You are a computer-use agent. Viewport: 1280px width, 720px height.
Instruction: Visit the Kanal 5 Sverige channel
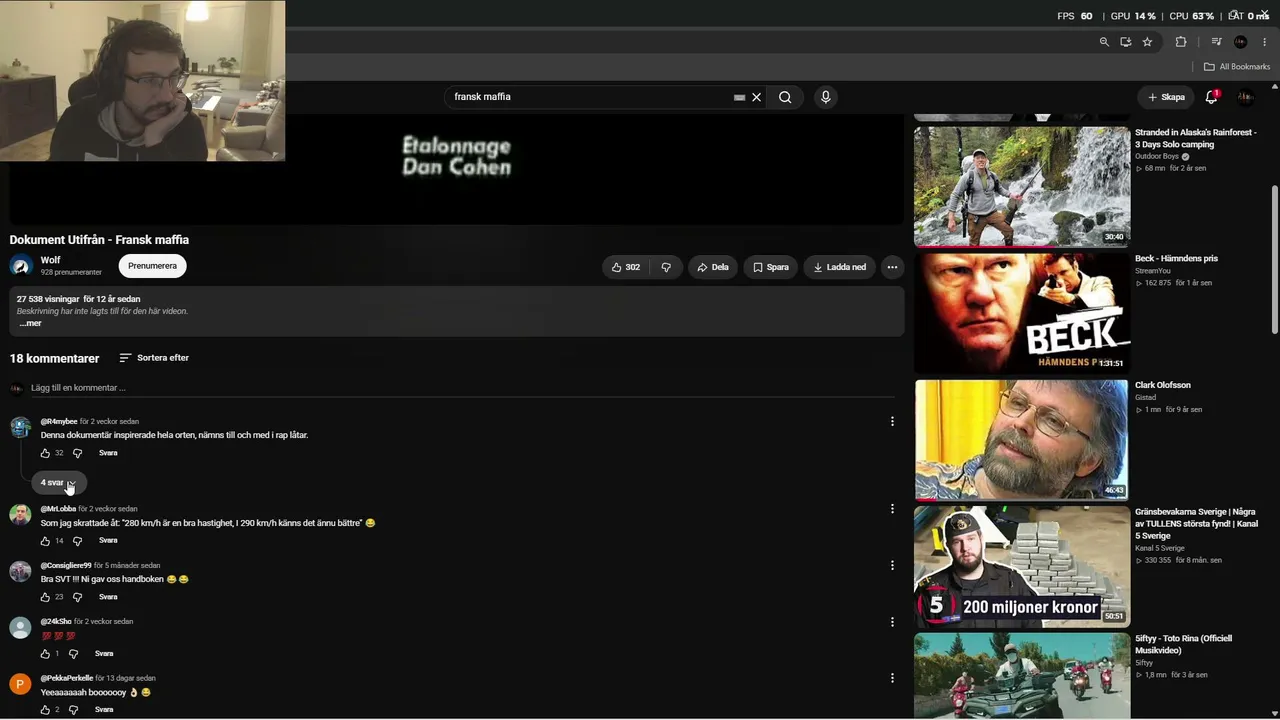[1160, 548]
